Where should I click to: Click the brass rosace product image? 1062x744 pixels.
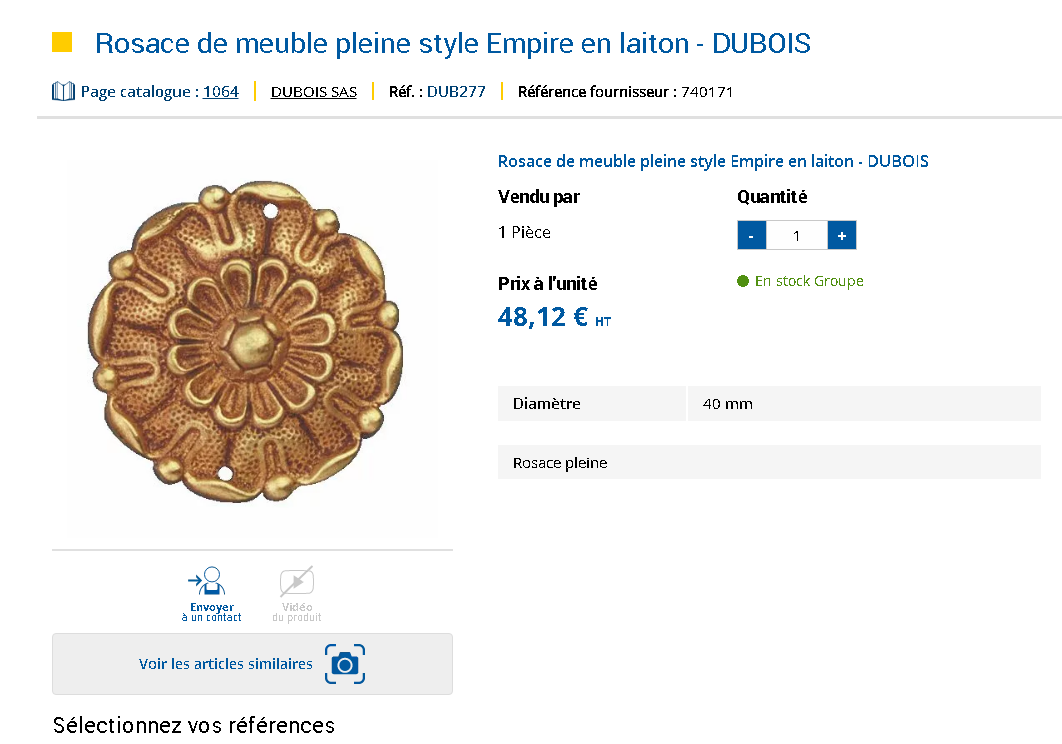(x=245, y=342)
